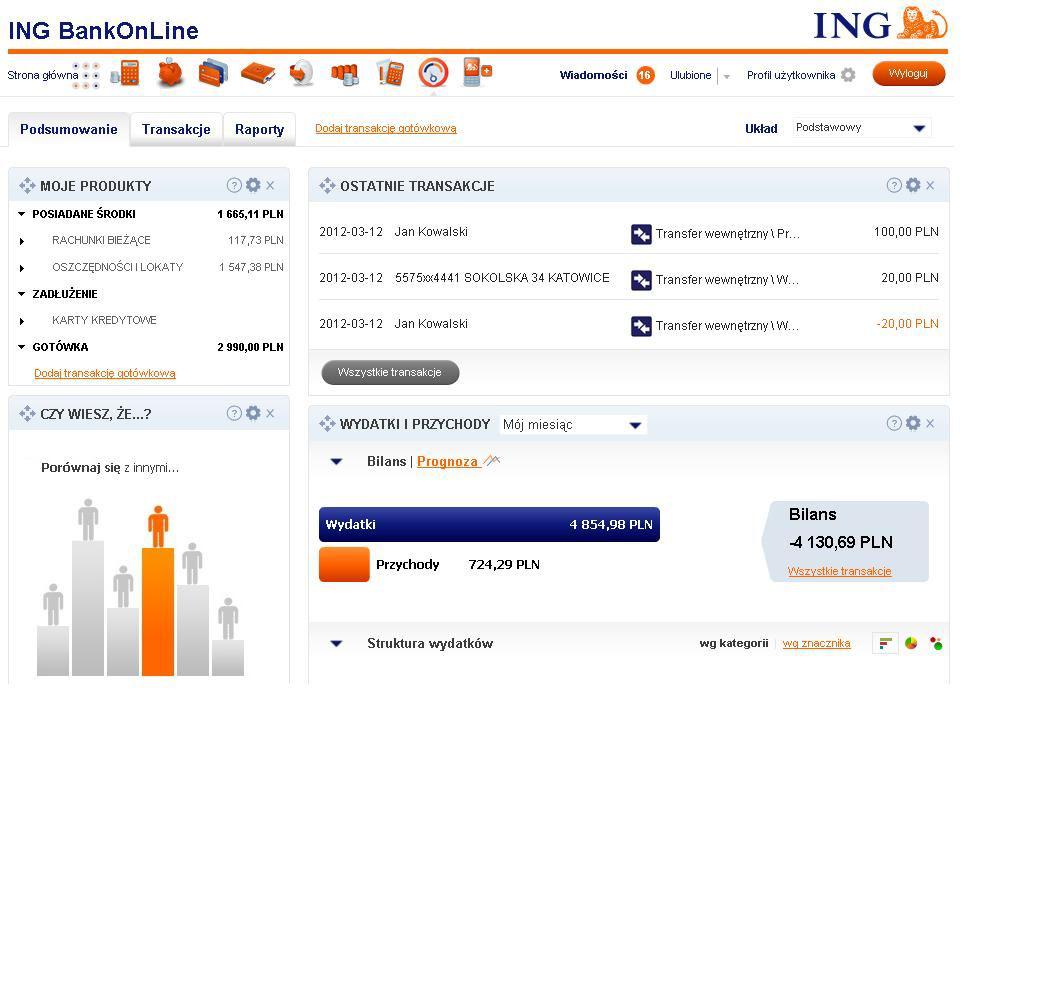Open the 16 unread messages badge
The width and height of the screenshot is (1063, 995).
(645, 75)
